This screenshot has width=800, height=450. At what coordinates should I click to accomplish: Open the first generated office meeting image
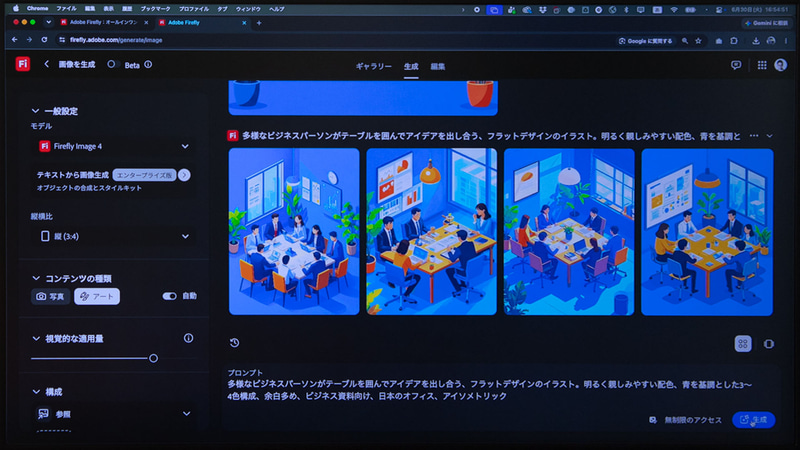294,232
